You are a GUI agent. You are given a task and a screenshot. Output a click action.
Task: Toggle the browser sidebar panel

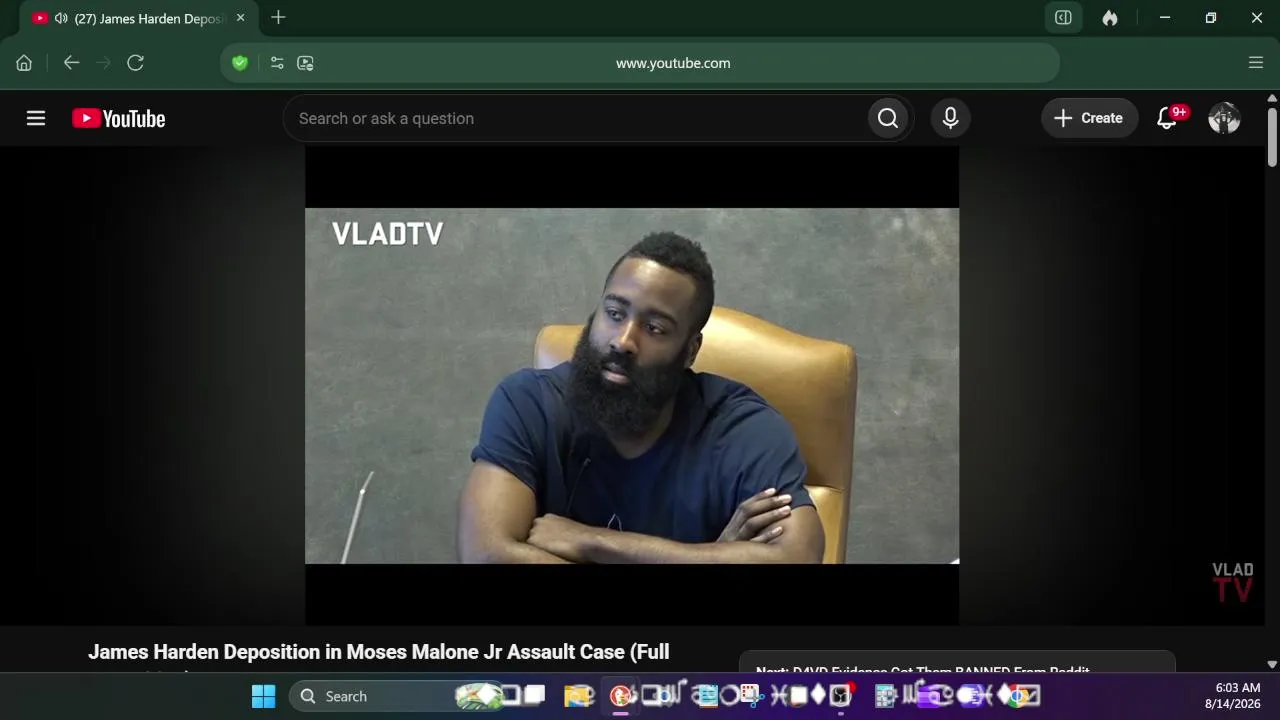1063,18
